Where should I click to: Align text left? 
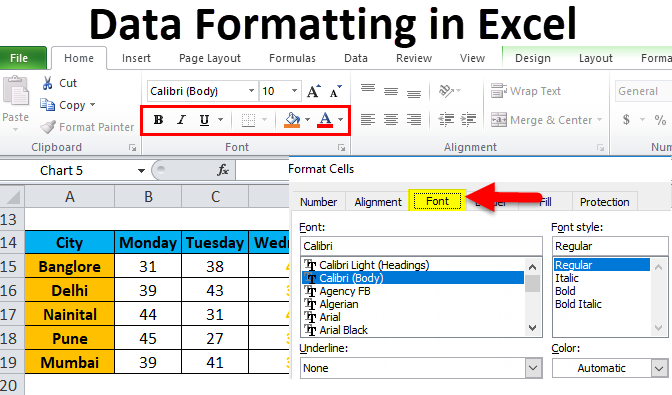tap(368, 120)
